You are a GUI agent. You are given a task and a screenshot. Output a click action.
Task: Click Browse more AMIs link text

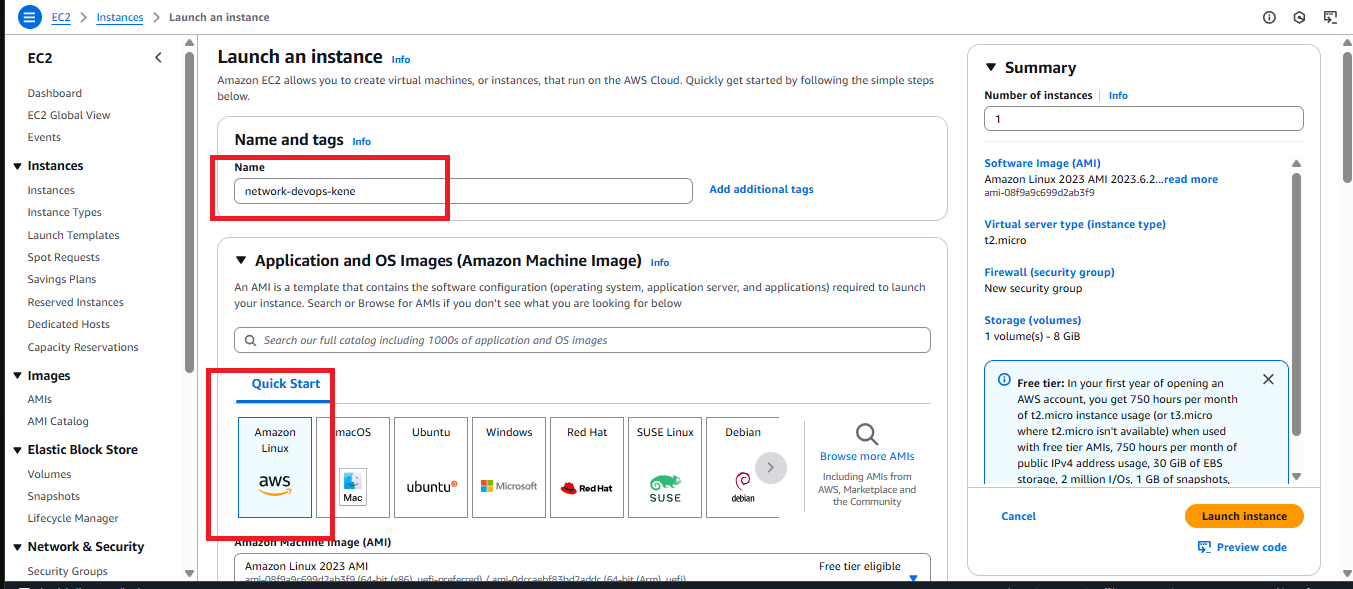click(867, 456)
